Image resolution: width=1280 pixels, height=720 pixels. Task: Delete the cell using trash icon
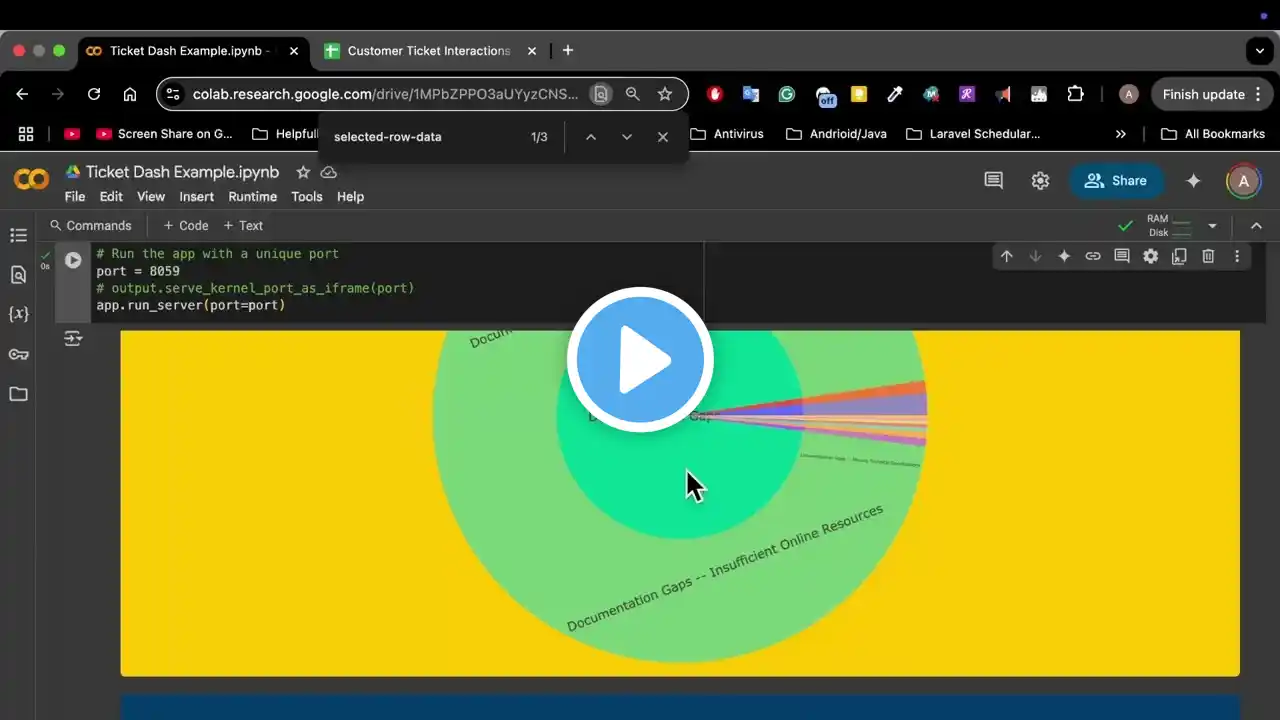(x=1208, y=256)
